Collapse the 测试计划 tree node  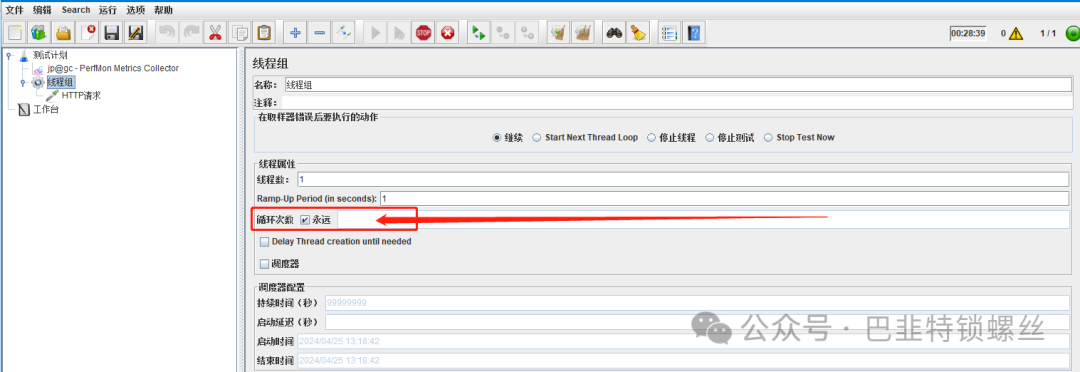pyautogui.click(x=9, y=55)
